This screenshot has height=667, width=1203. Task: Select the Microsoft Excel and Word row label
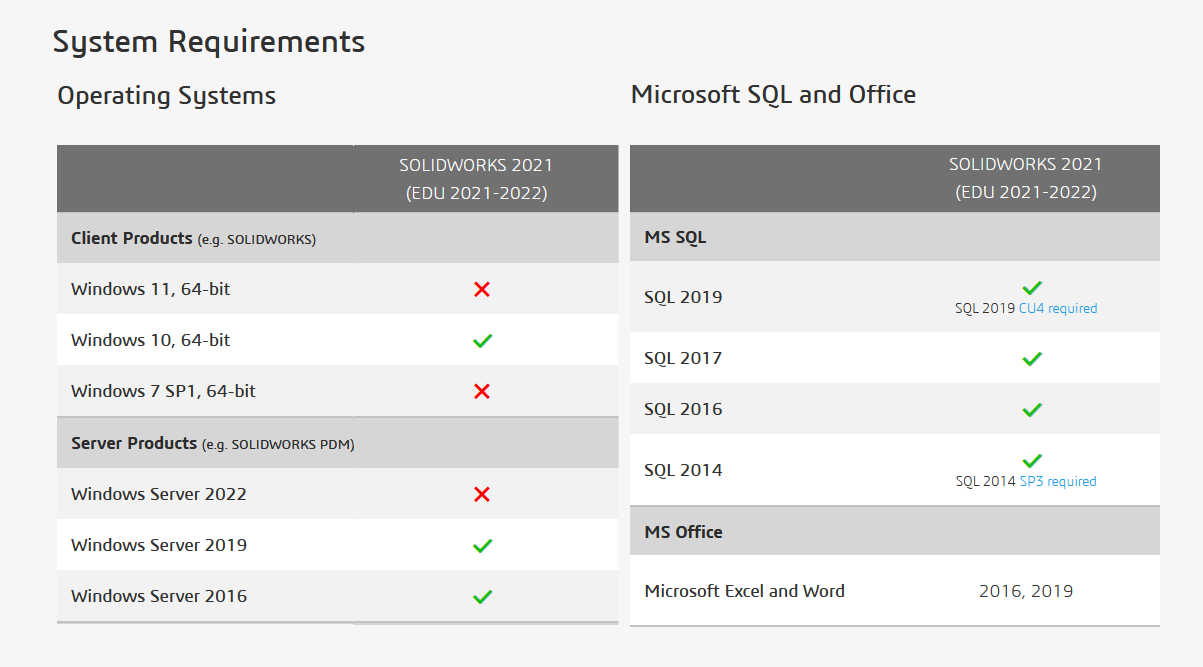coord(745,591)
